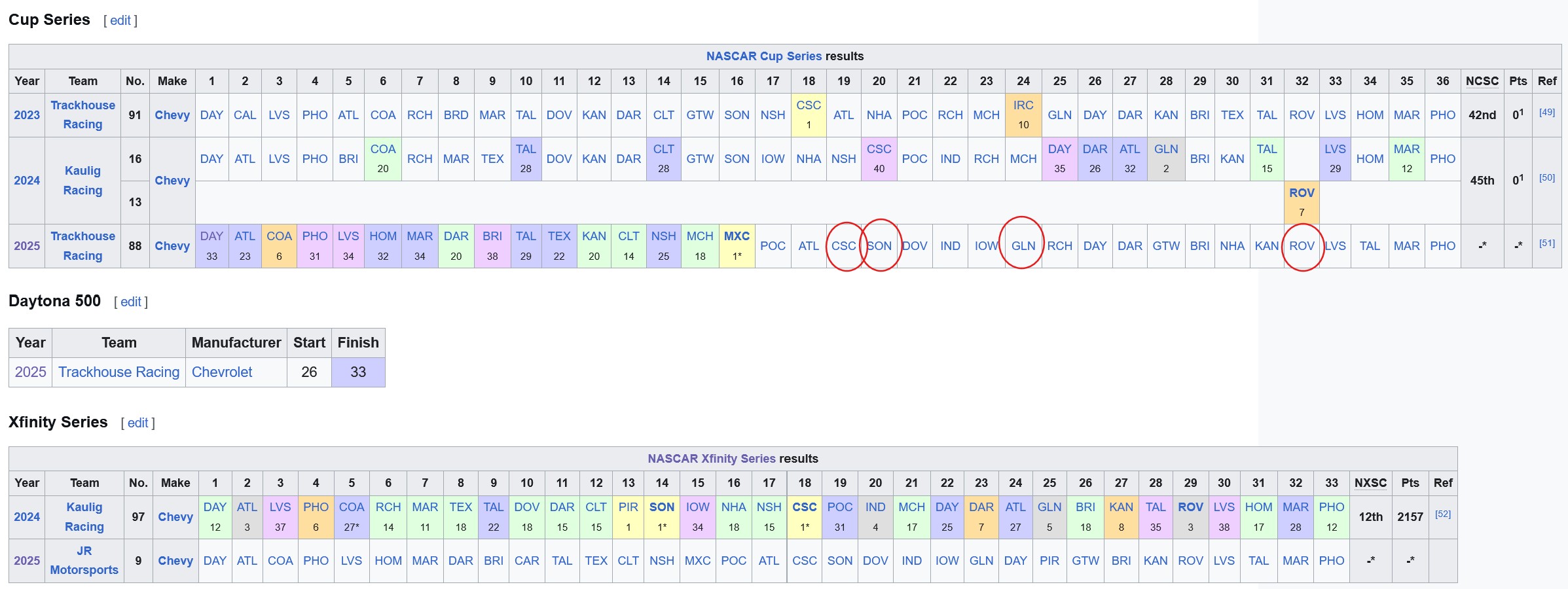Open the CAL race link in 2023 row
This screenshot has width=1568, height=589.
click(x=245, y=115)
